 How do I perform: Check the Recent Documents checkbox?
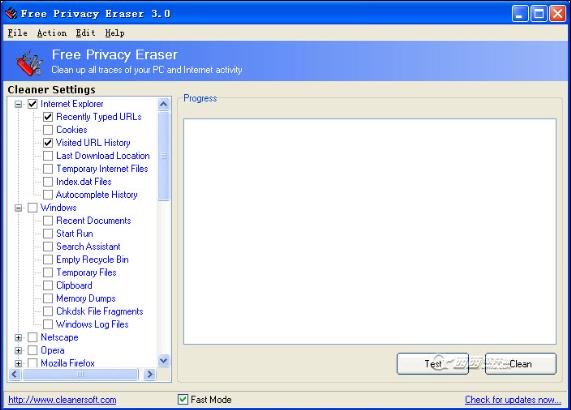click(48, 221)
